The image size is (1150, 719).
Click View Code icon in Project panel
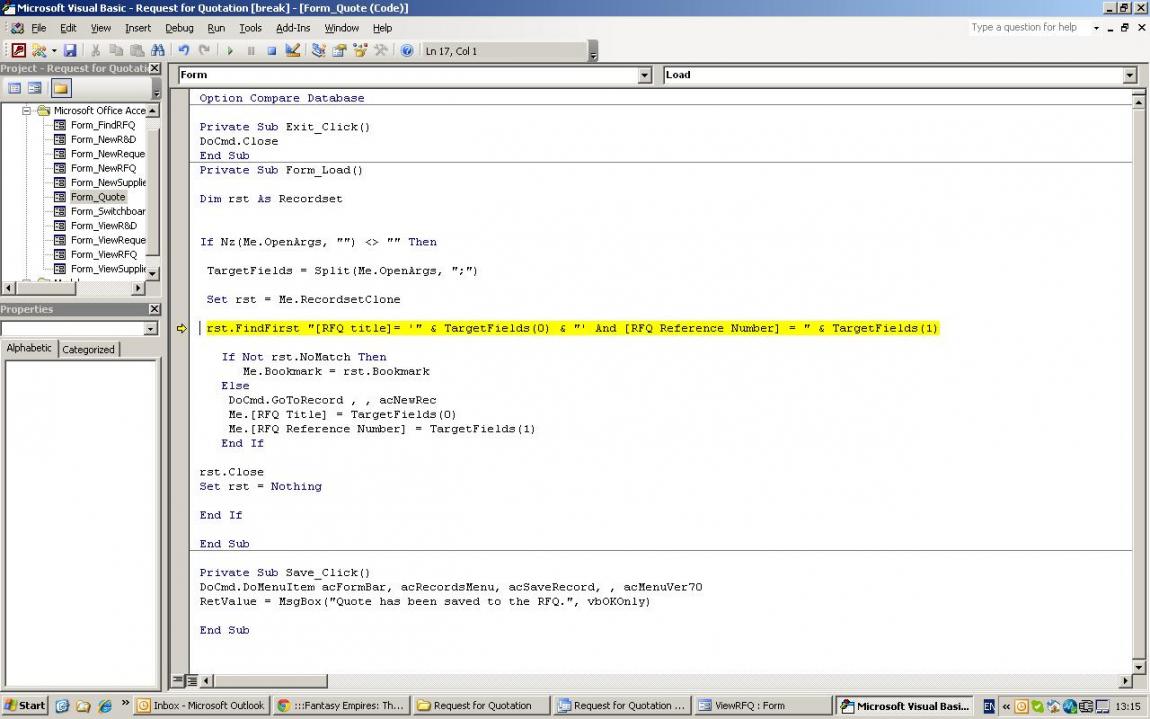coord(14,88)
